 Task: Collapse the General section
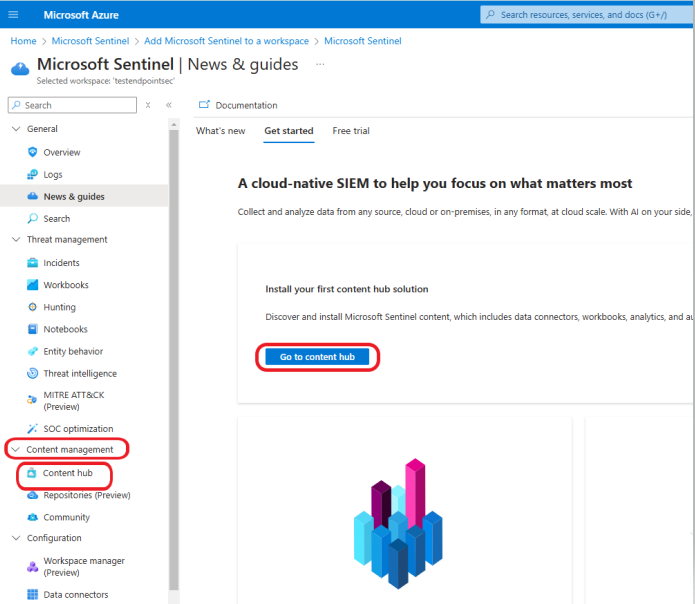tap(16, 129)
